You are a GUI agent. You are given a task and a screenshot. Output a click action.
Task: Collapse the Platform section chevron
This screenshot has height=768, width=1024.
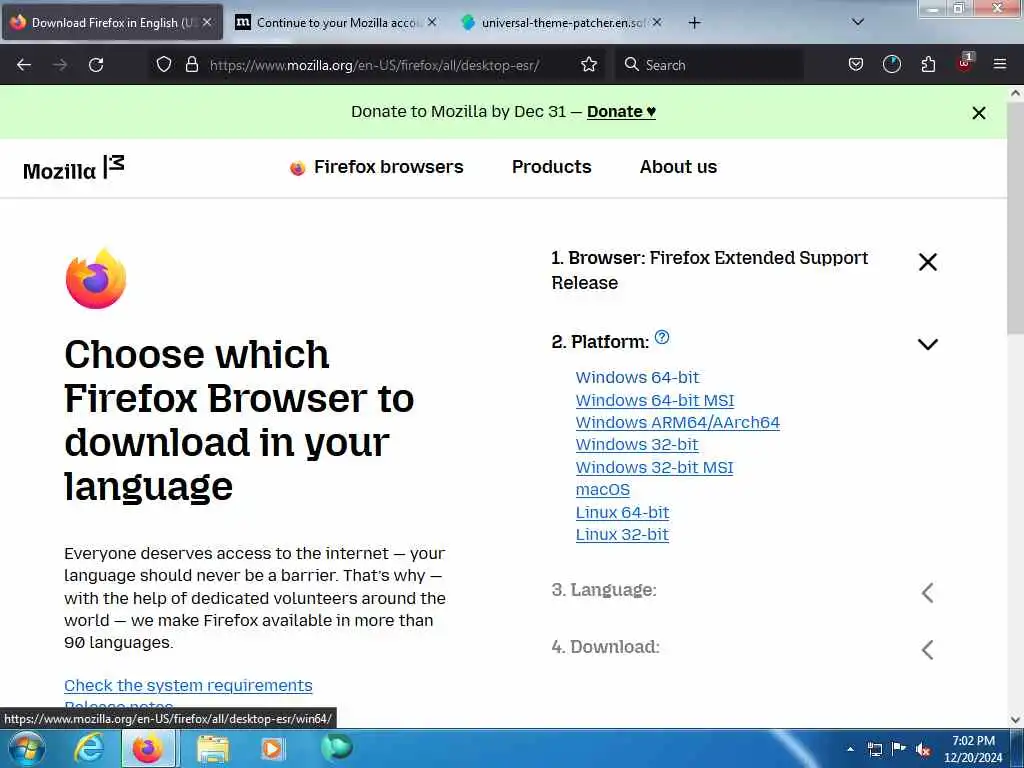[927, 344]
